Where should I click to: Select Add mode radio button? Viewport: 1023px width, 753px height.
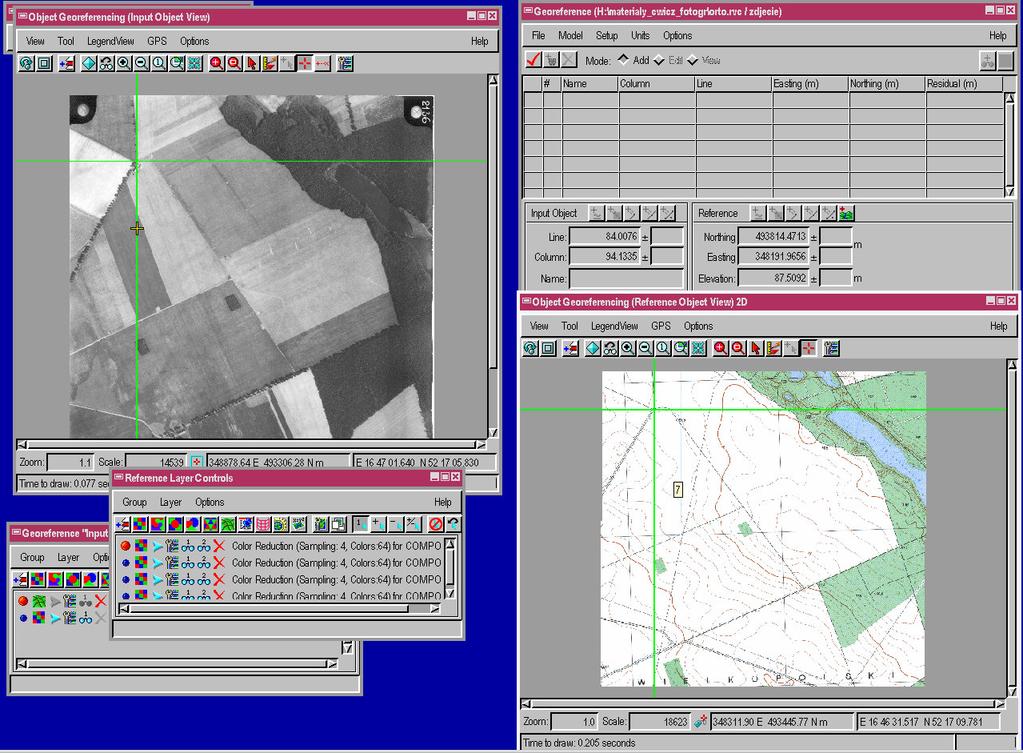tap(623, 60)
